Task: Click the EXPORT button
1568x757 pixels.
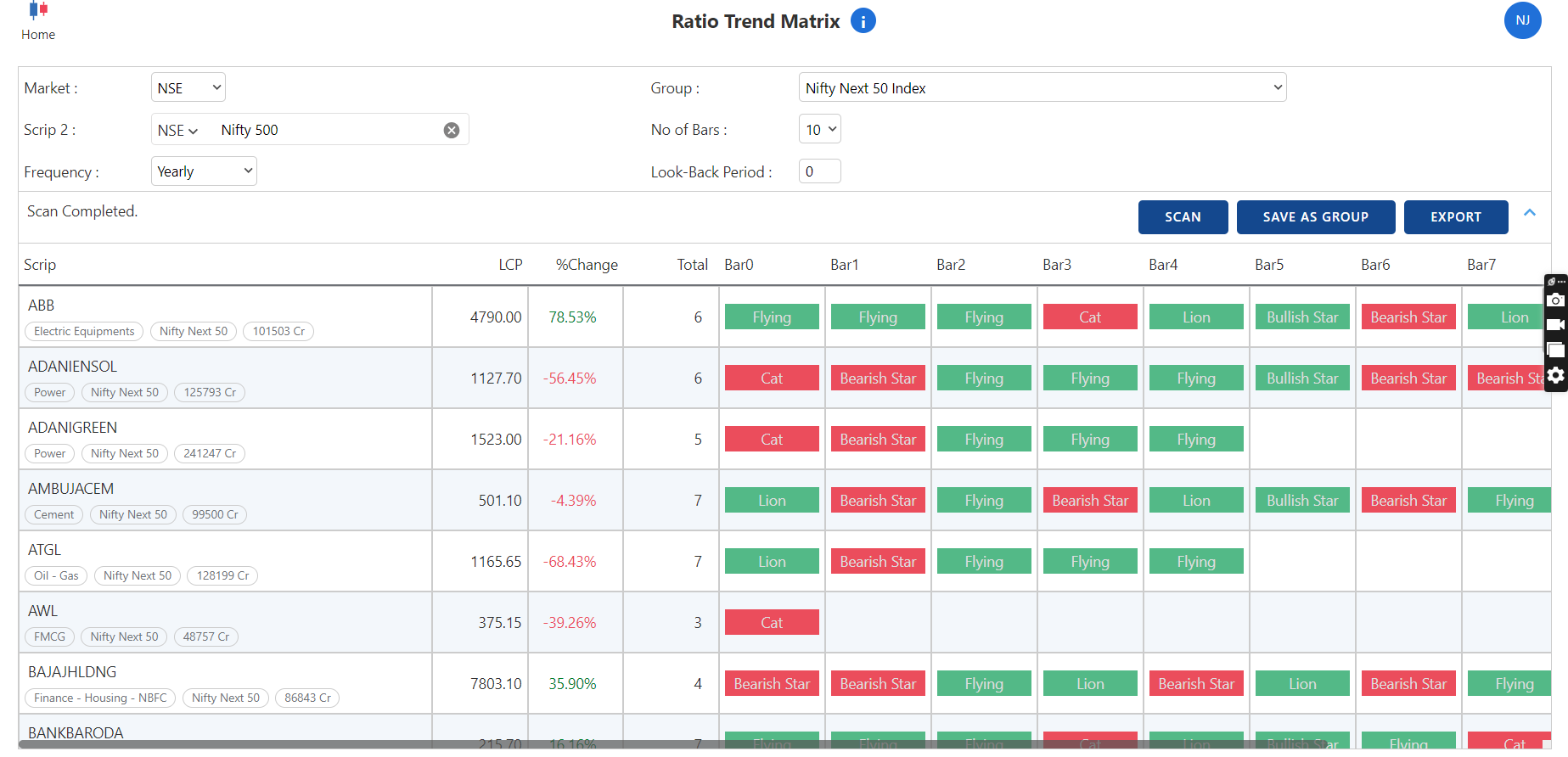Action: coord(1456,217)
